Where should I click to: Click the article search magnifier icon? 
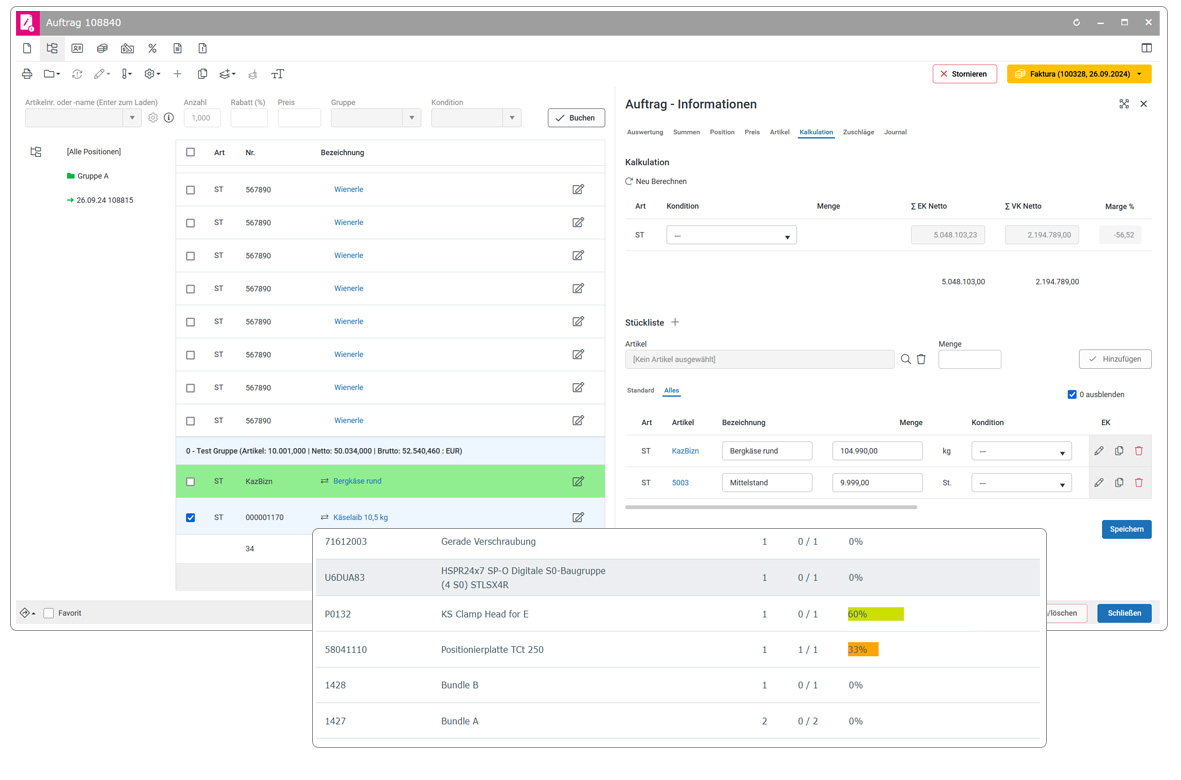point(905,359)
